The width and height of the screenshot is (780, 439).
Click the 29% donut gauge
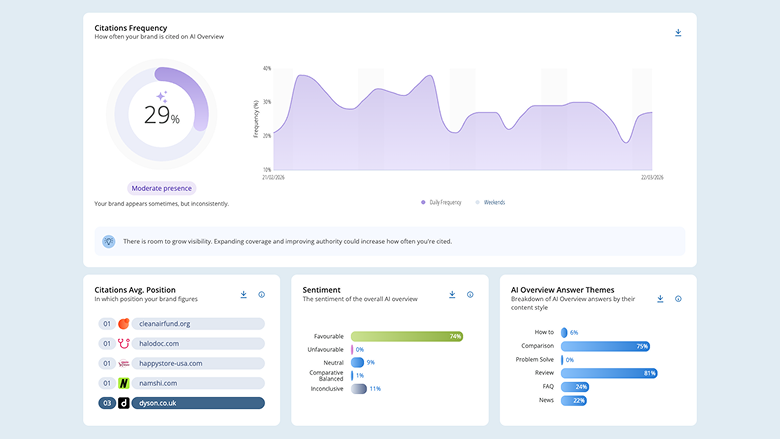coord(162,114)
